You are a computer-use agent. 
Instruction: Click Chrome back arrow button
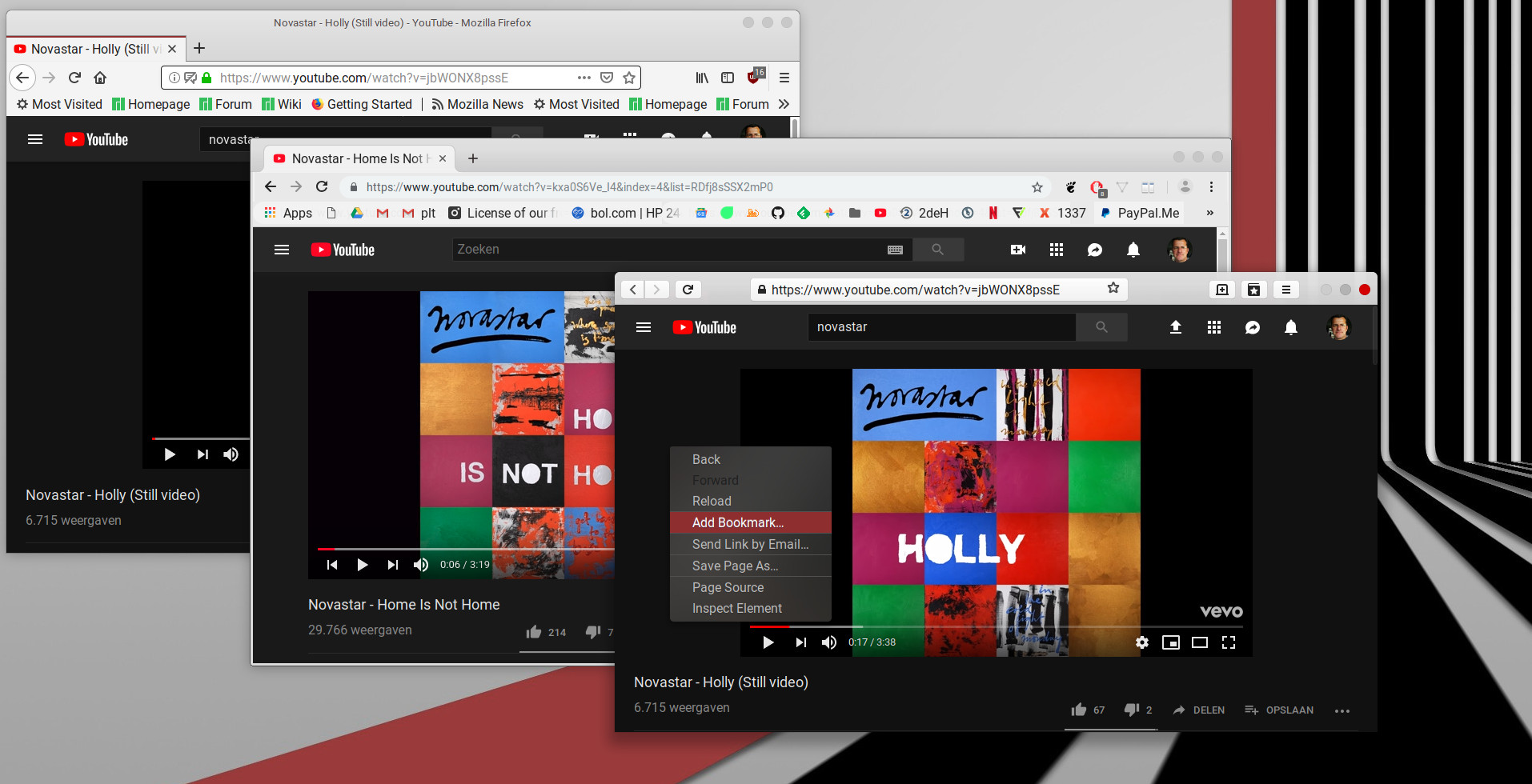pos(271,186)
